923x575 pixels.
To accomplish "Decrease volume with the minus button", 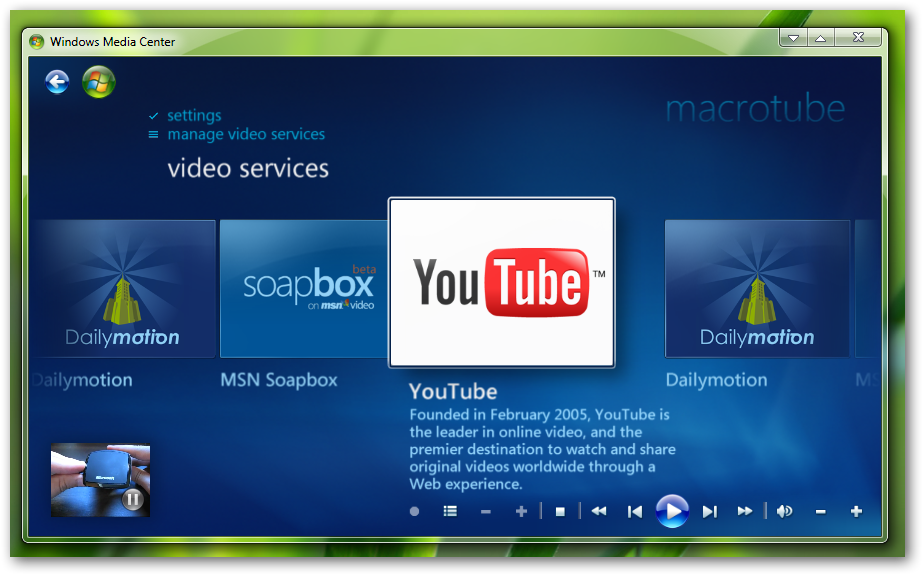I will [x=821, y=512].
